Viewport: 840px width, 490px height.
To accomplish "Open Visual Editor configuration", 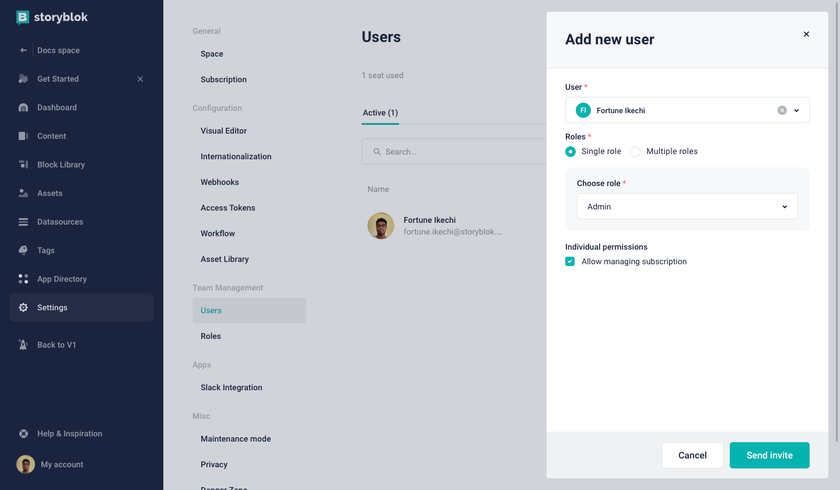I will [x=223, y=131].
